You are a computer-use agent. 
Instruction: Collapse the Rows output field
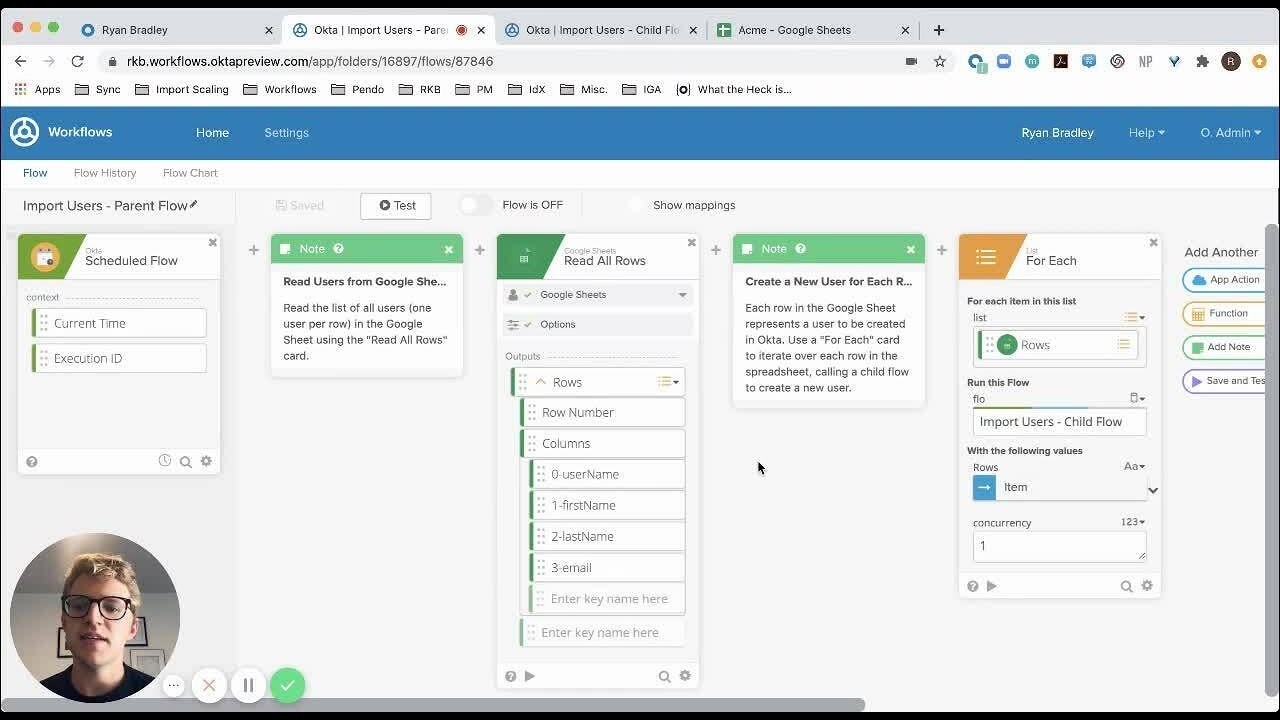coord(541,382)
